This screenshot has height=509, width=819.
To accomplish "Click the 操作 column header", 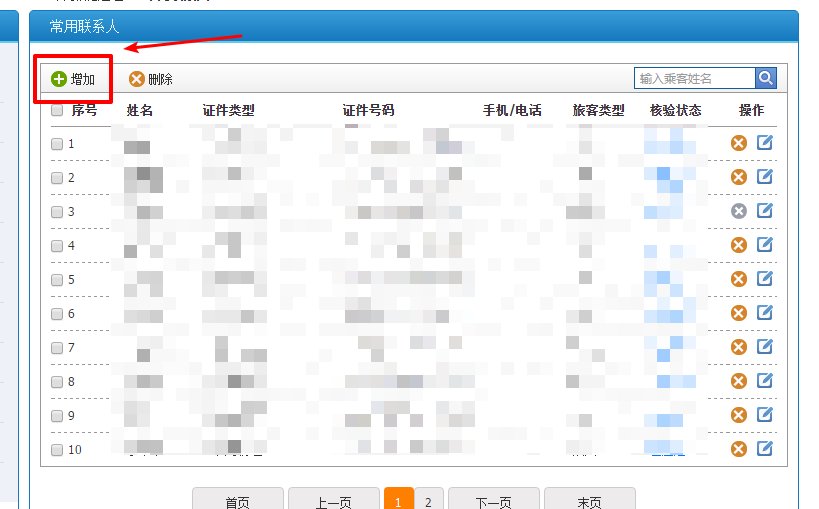I will tap(751, 110).
